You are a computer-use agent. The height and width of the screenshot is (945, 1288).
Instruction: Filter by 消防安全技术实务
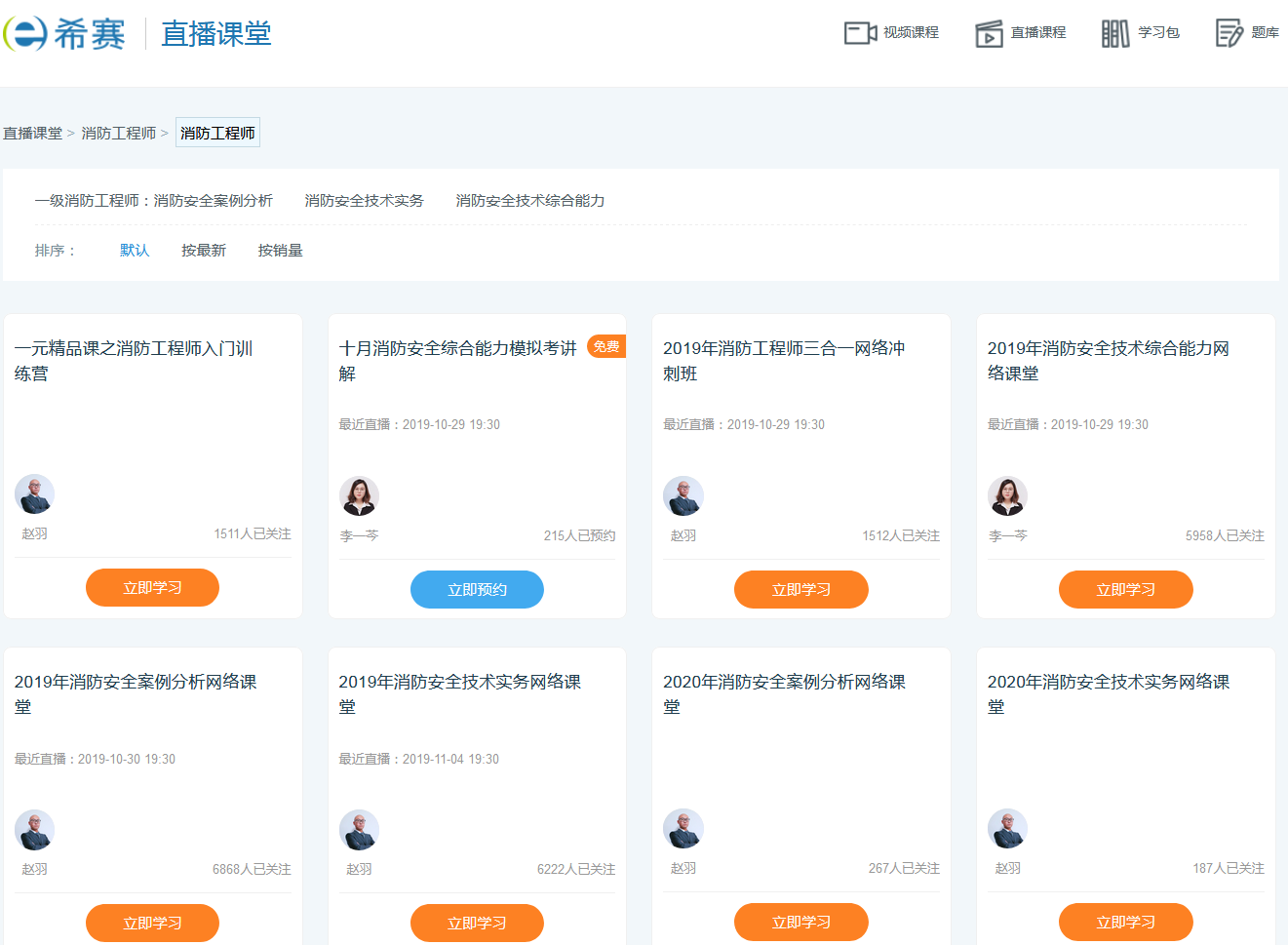364,201
